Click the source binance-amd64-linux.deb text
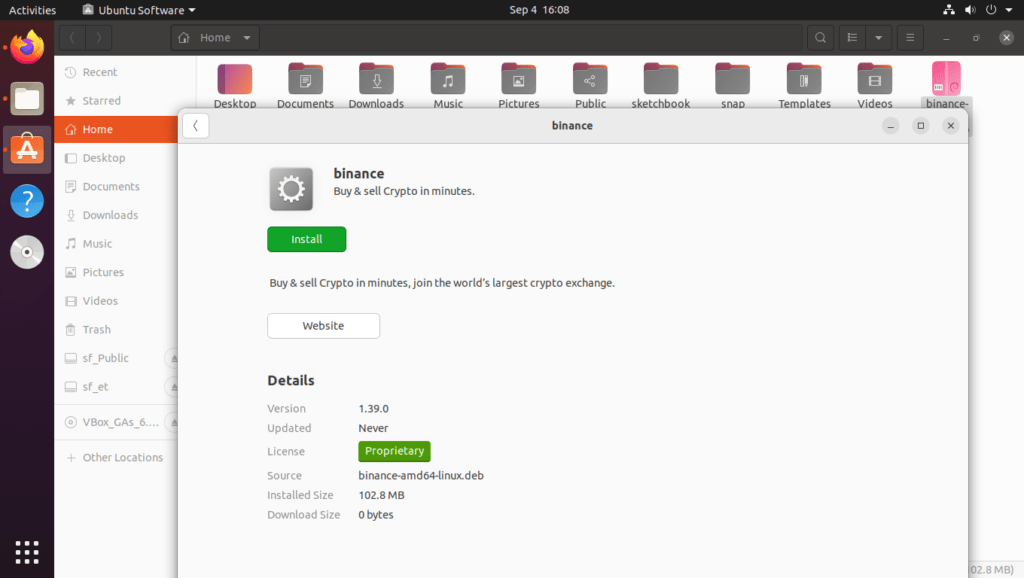 pyautogui.click(x=421, y=475)
